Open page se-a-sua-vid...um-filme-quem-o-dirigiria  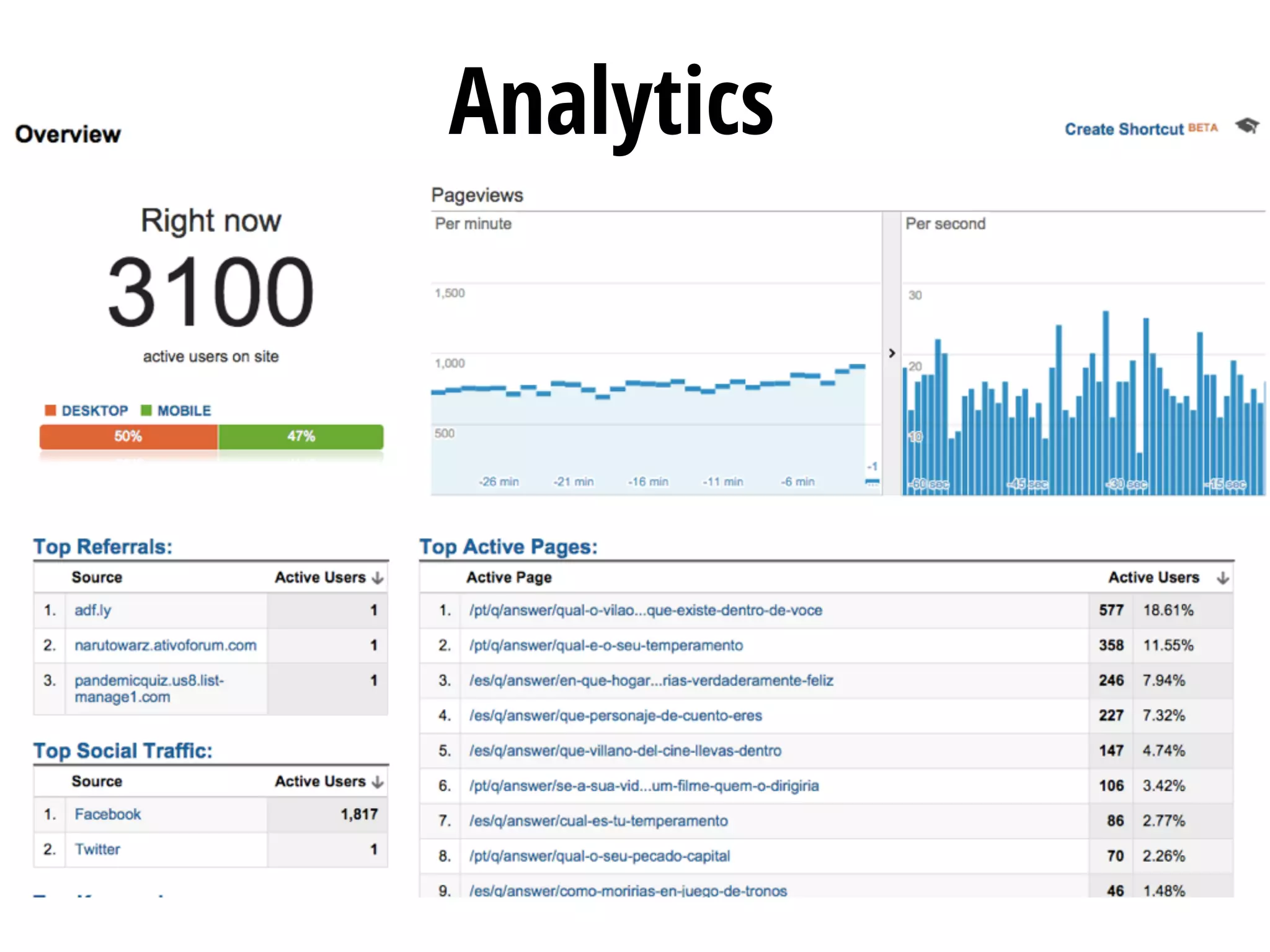click(x=644, y=786)
